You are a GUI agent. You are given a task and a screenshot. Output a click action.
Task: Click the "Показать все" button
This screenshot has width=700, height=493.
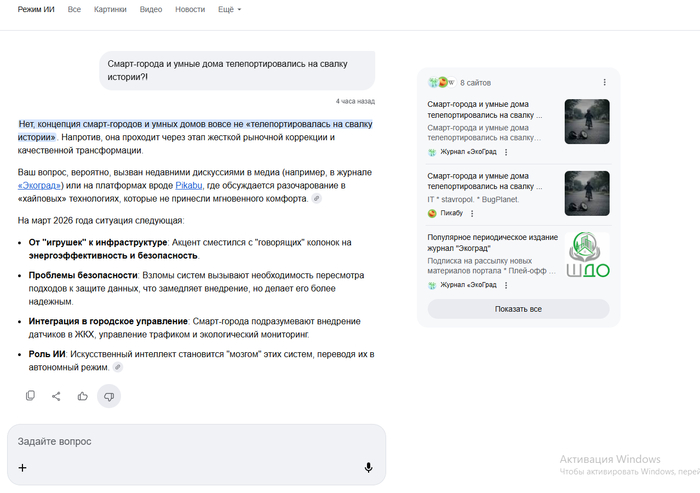click(518, 309)
